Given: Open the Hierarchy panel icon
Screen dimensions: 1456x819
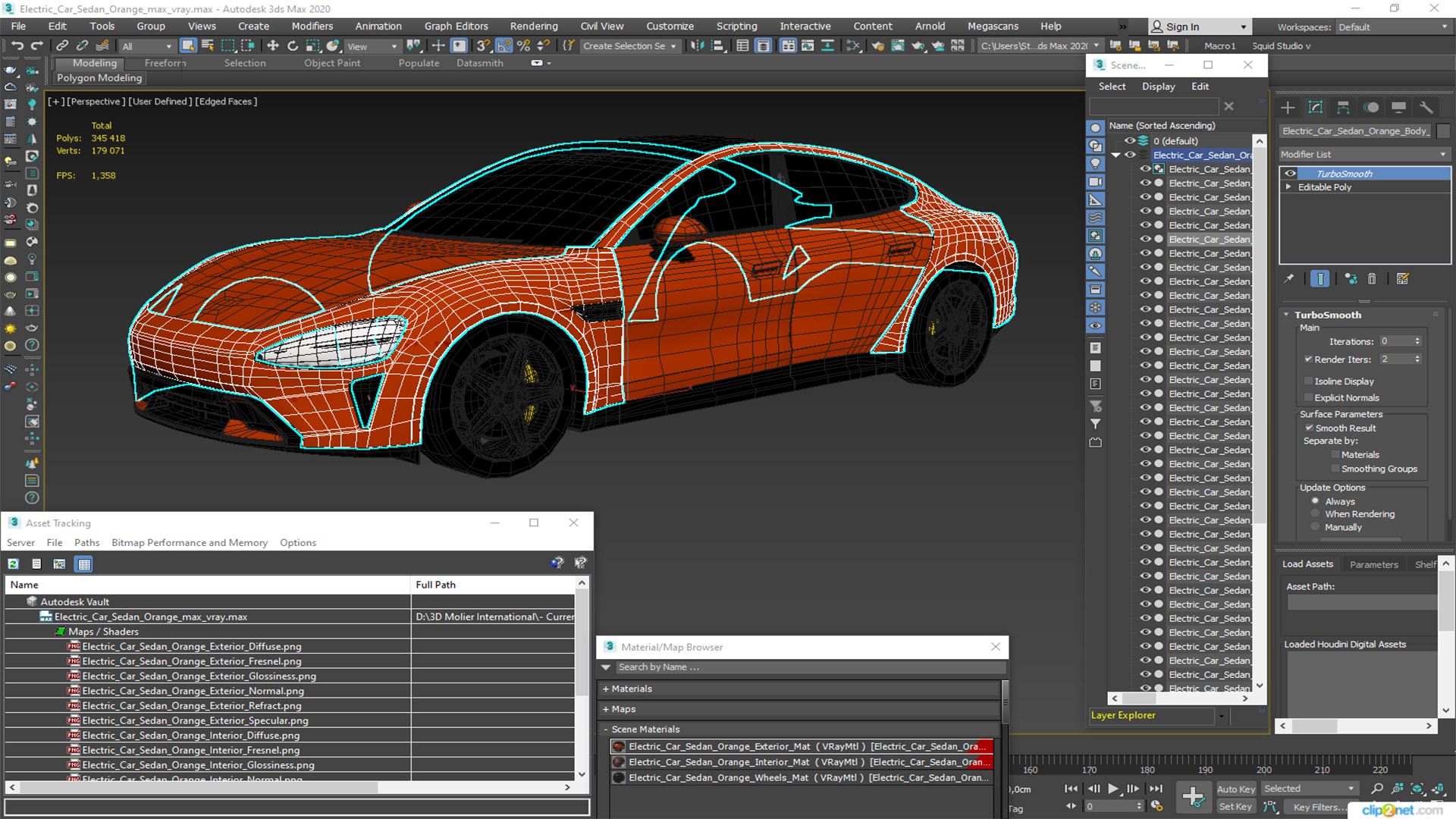Looking at the screenshot, I should pyautogui.click(x=1343, y=107).
